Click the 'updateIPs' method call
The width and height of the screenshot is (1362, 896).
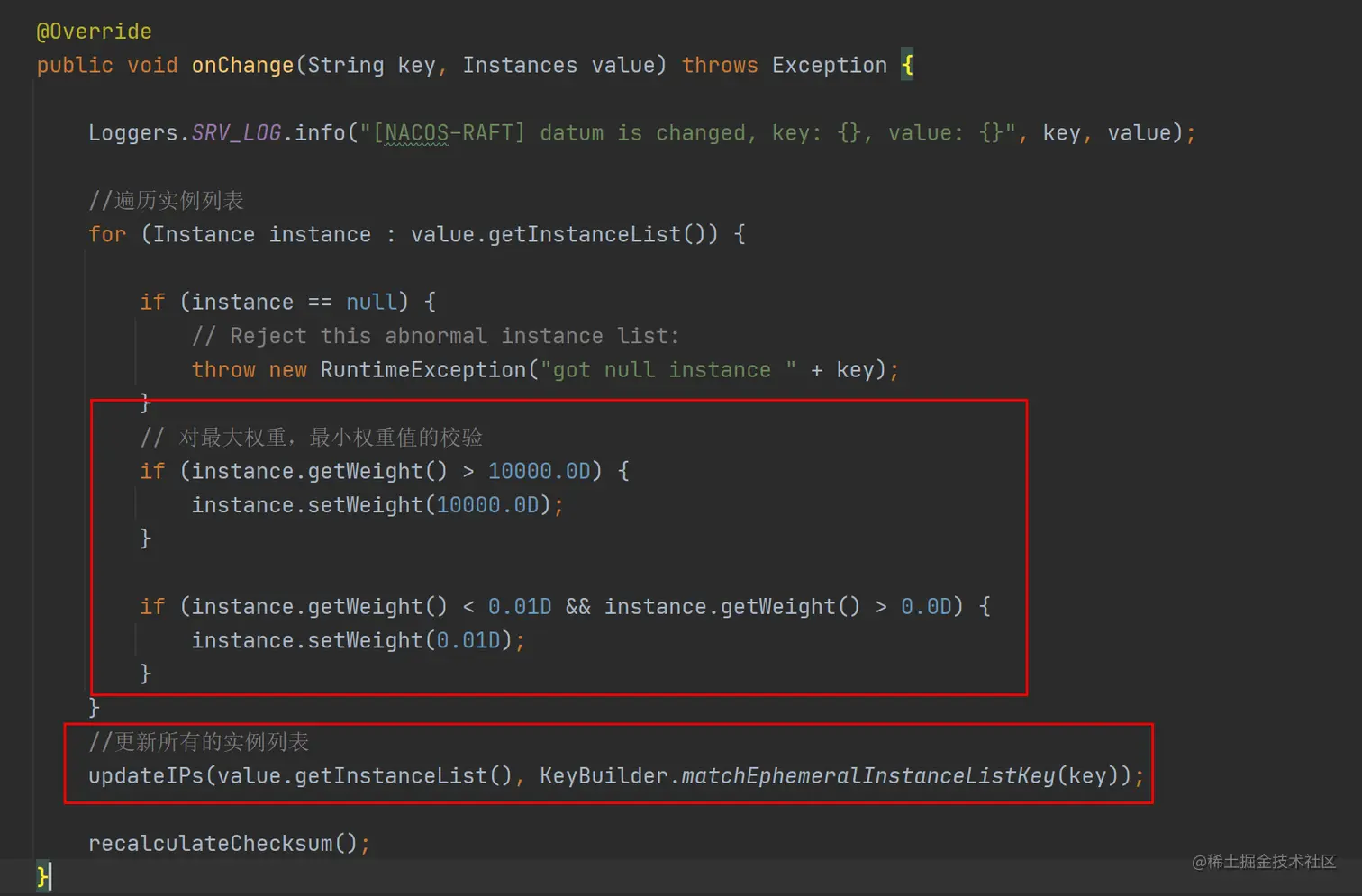[146, 776]
